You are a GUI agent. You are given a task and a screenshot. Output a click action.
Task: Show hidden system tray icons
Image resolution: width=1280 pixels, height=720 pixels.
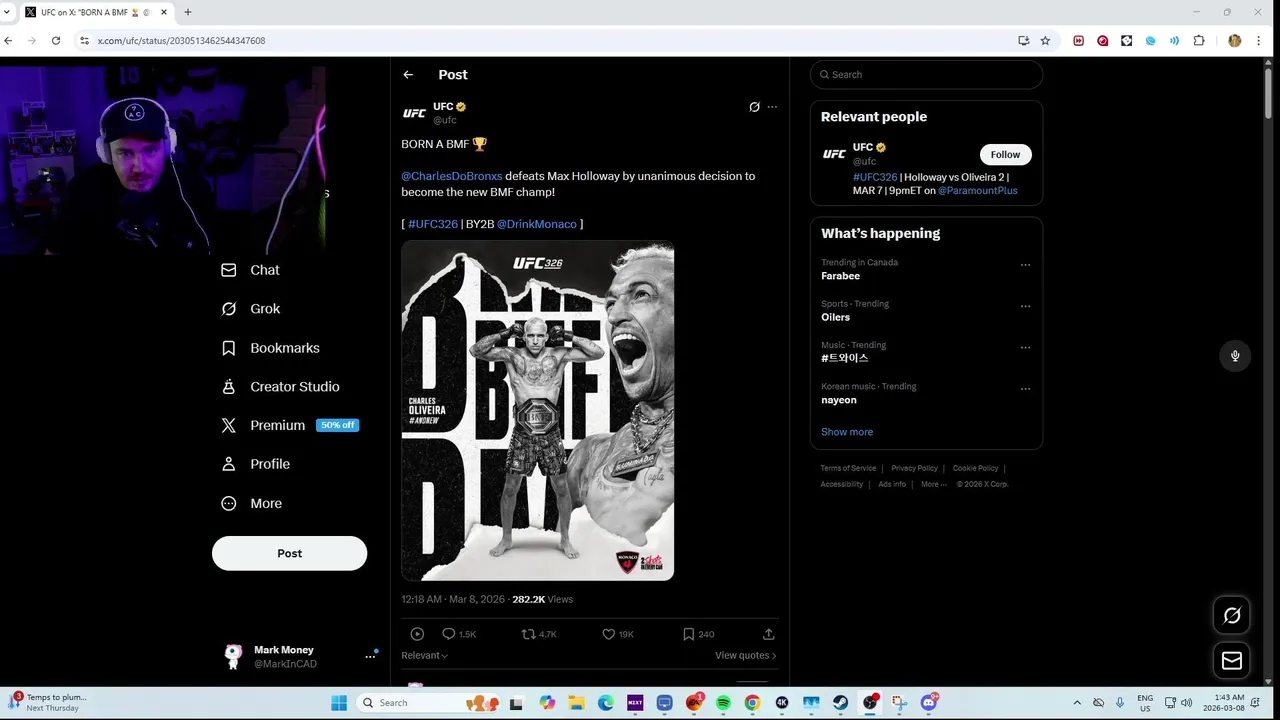click(1077, 703)
